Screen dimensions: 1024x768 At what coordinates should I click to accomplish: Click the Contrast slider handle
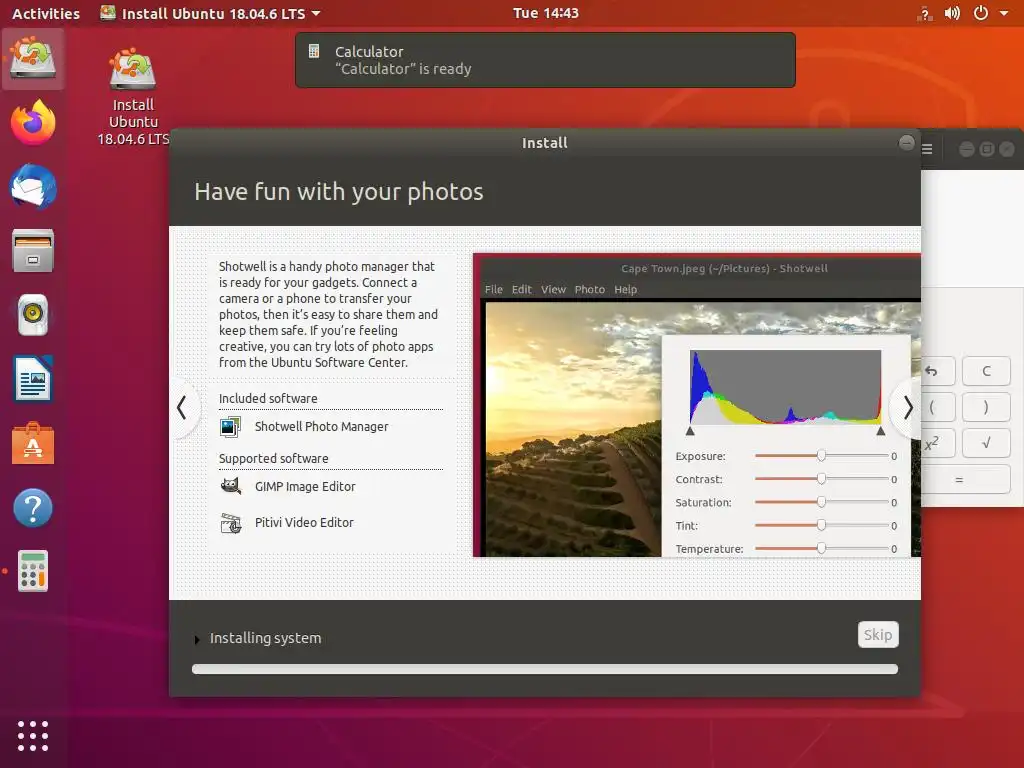coord(821,479)
